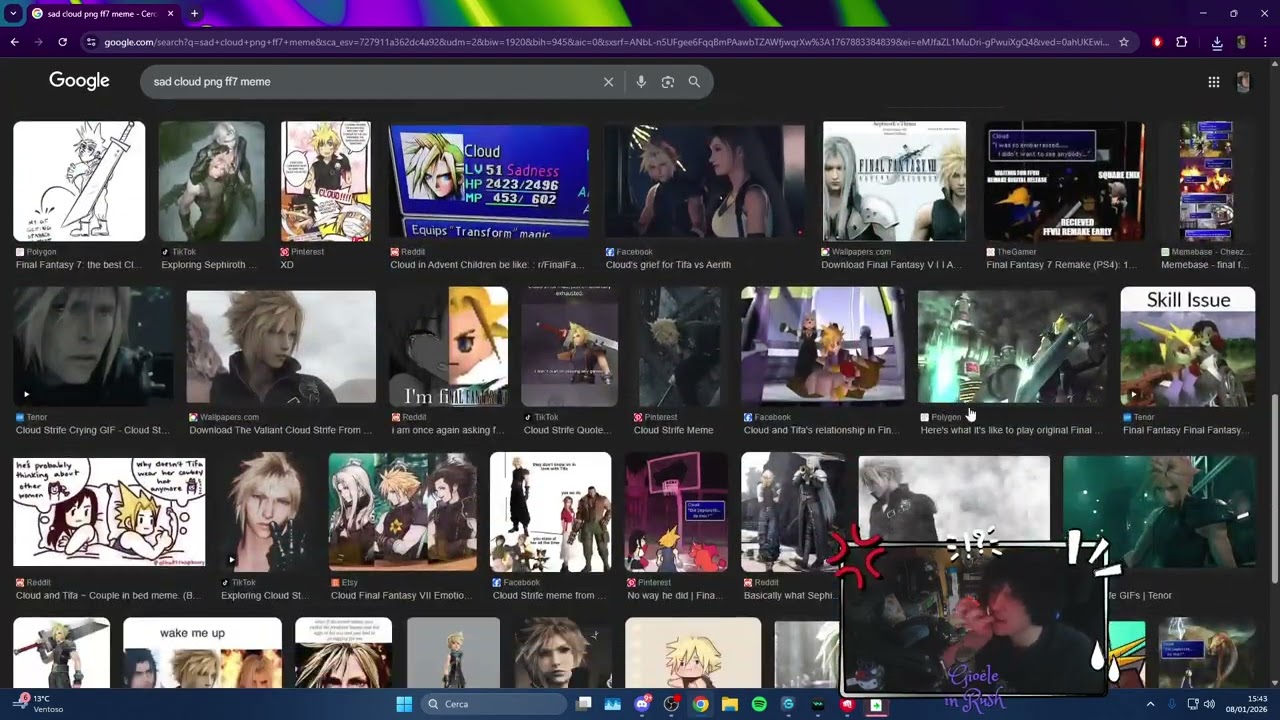Show hidden system tray icons
Image resolution: width=1280 pixels, height=720 pixels.
[x=1150, y=704]
